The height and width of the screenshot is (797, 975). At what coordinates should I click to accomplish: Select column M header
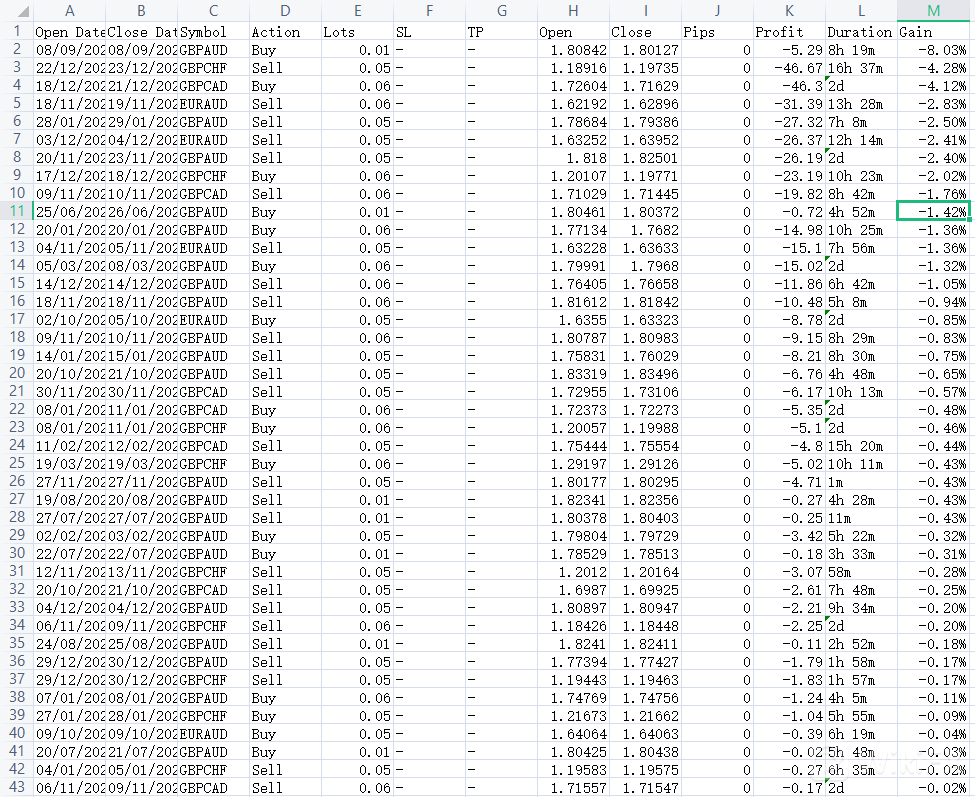(x=933, y=10)
